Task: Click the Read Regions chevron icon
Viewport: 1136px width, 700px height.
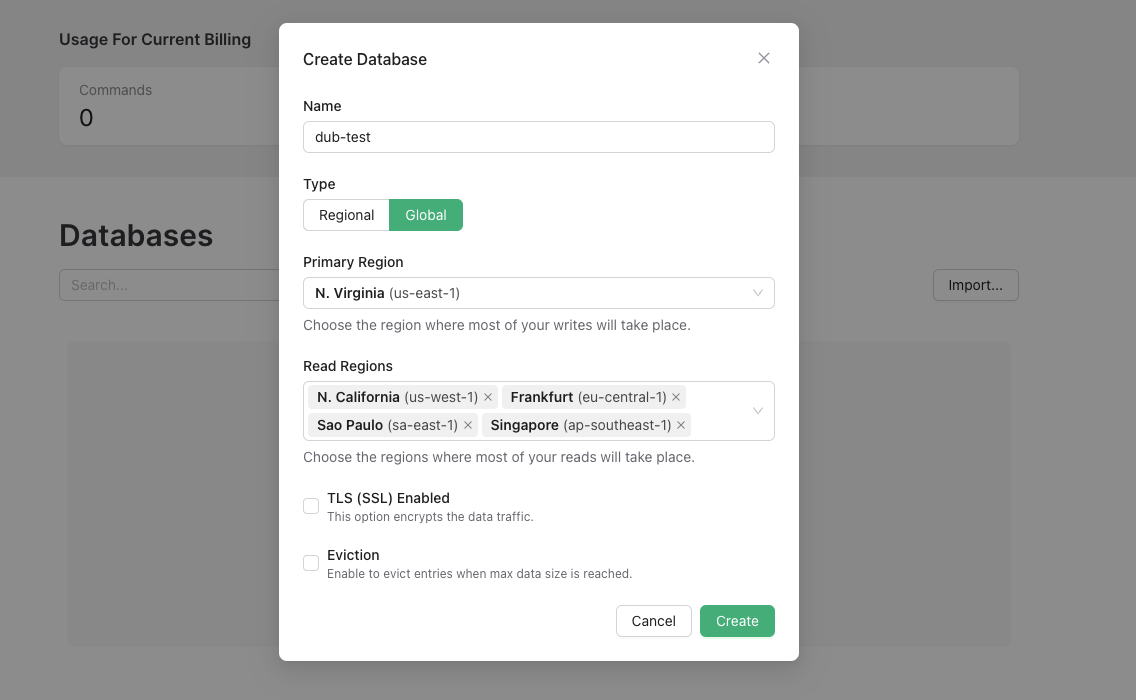Action: coord(759,410)
